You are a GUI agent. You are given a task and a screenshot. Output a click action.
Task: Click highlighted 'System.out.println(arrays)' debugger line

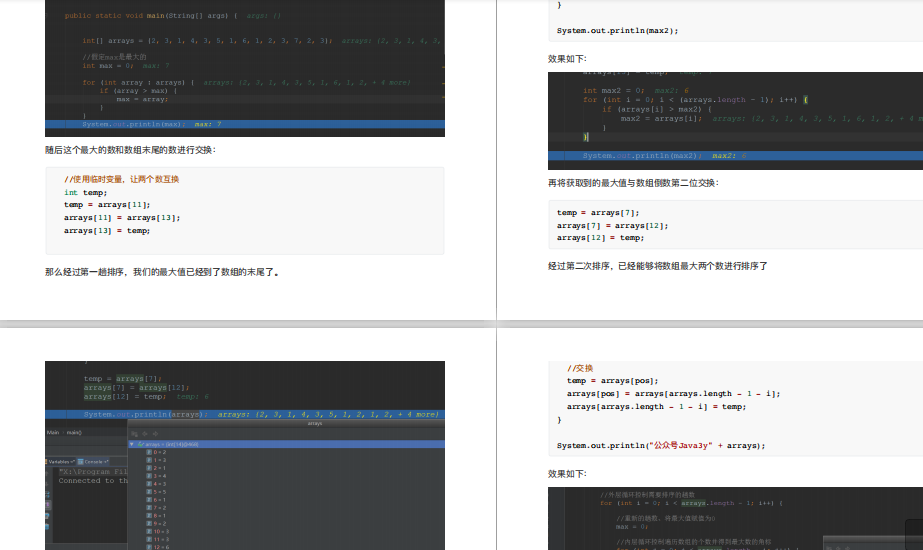pos(245,415)
